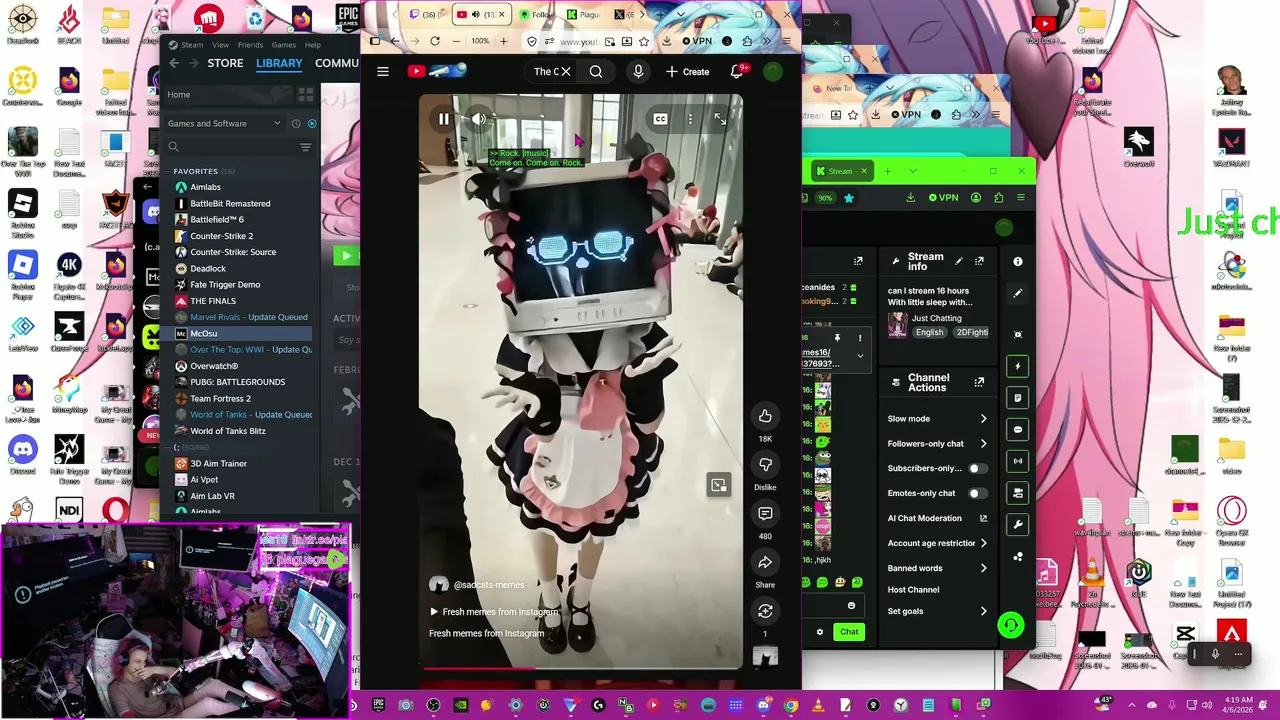Viewport: 1280px width, 720px height.
Task: Expand Set goals option
Action: [983, 611]
